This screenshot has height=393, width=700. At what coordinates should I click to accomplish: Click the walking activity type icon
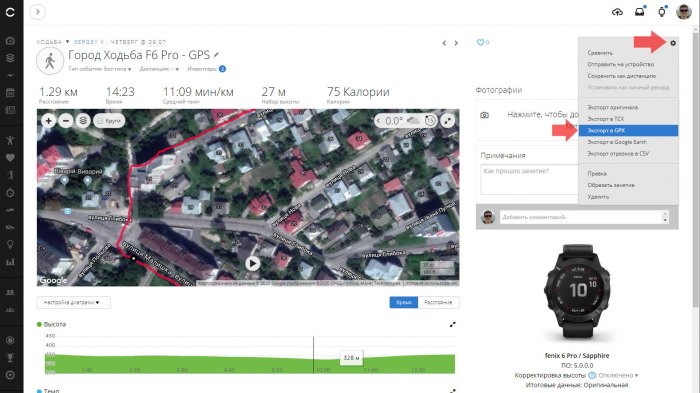tap(50, 61)
